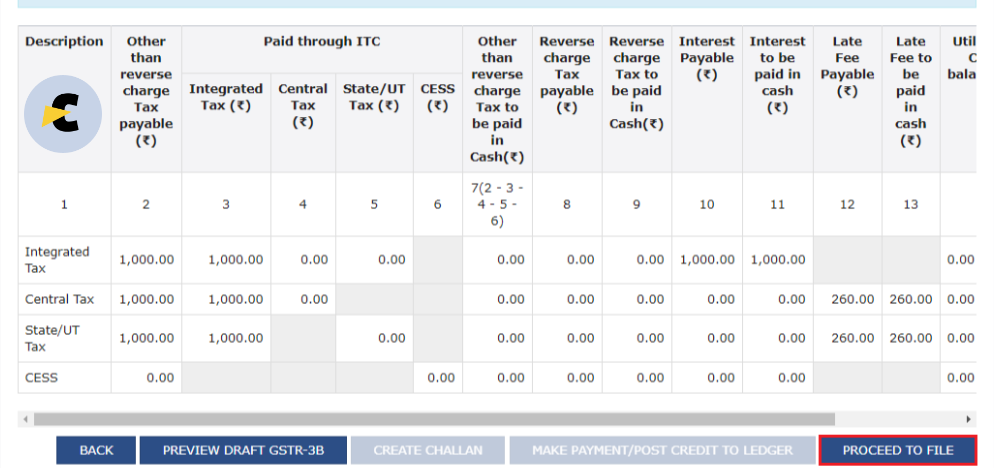The height and width of the screenshot is (468, 994).
Task: Open PREVIEW DRAFT GSTR-3B
Action: click(243, 450)
